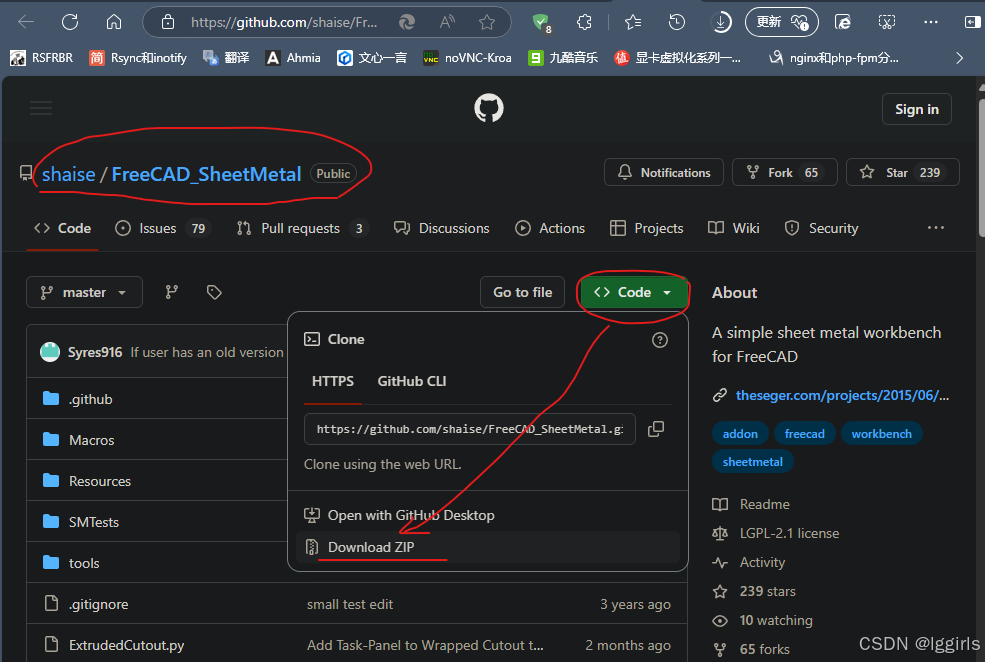The width and height of the screenshot is (985, 662).
Task: Open the LGPL-2.1 license link
Action: [789, 533]
